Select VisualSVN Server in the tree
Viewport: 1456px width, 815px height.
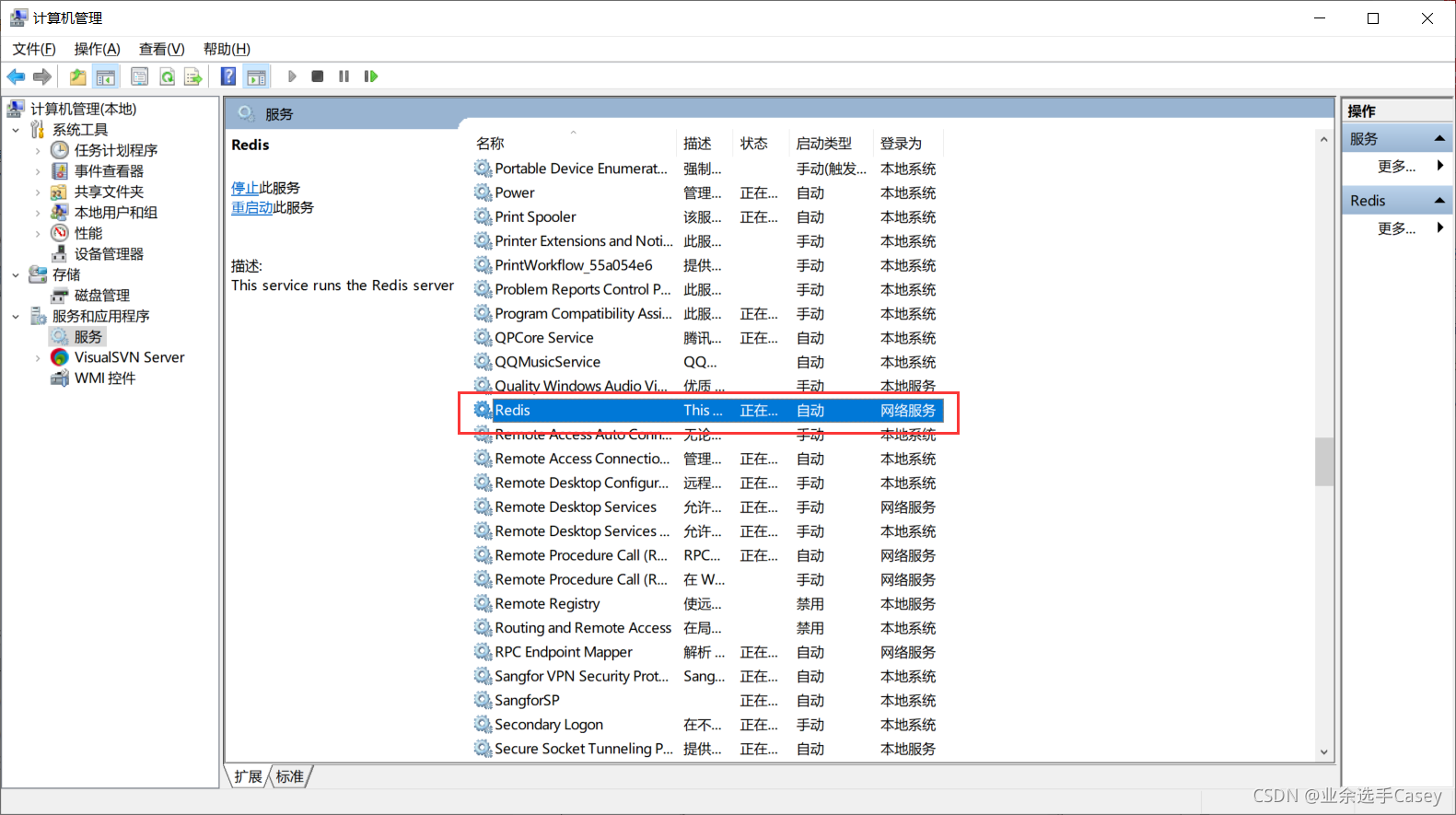click(x=129, y=357)
